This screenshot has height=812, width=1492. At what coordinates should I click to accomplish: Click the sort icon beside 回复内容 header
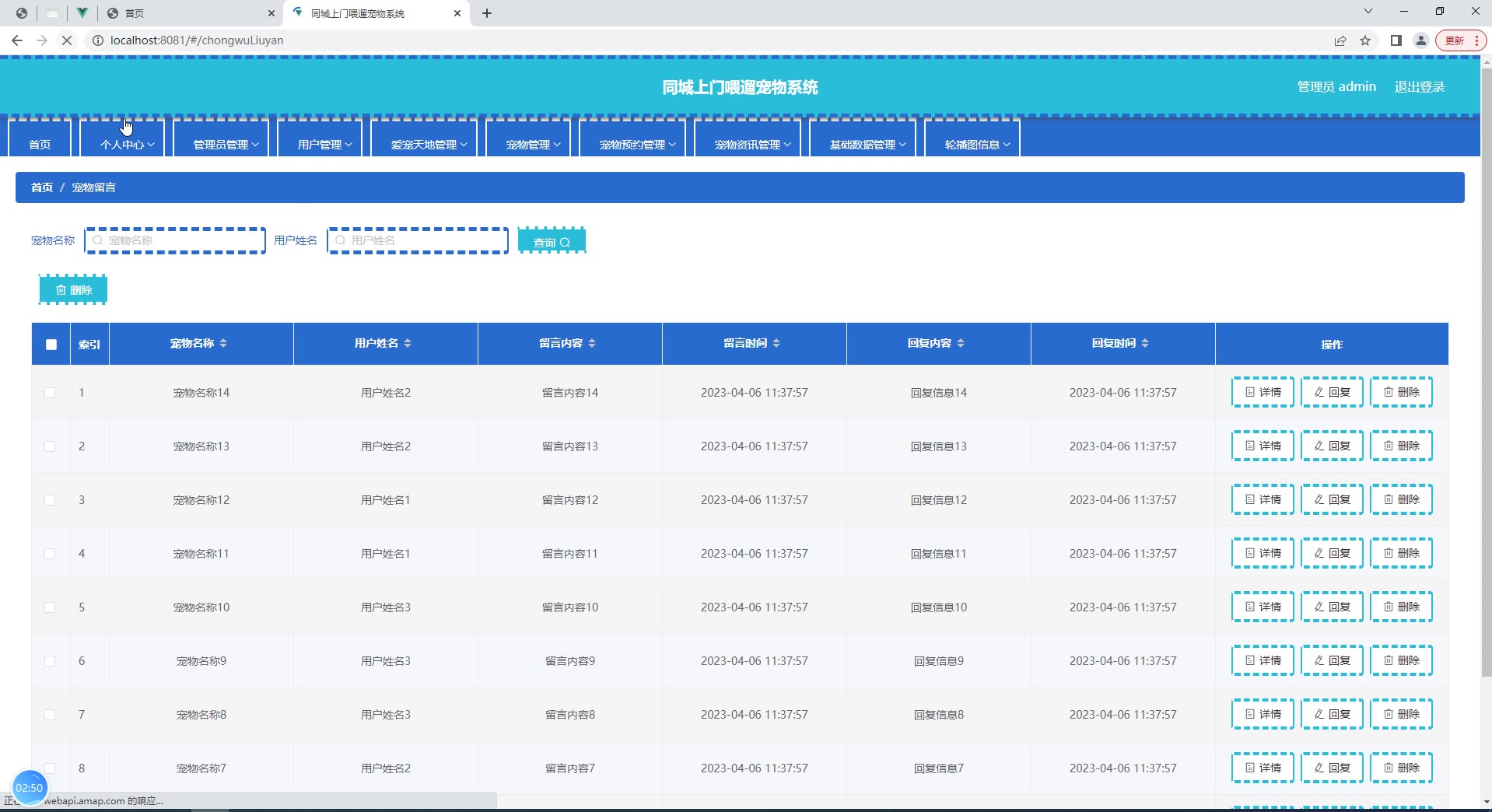coord(961,343)
